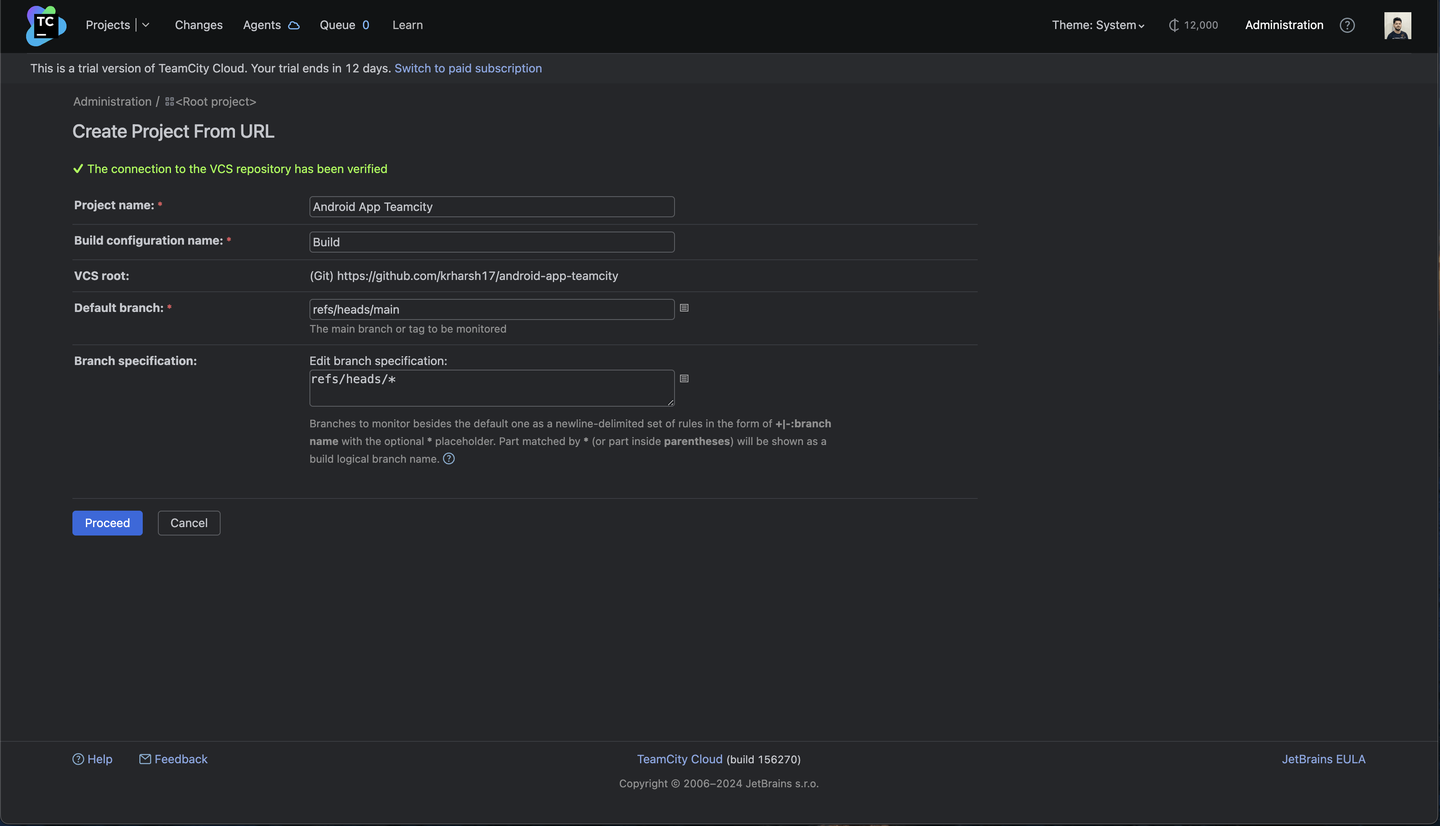Open the Theme: System dropdown
This screenshot has width=1440, height=826.
(1098, 25)
